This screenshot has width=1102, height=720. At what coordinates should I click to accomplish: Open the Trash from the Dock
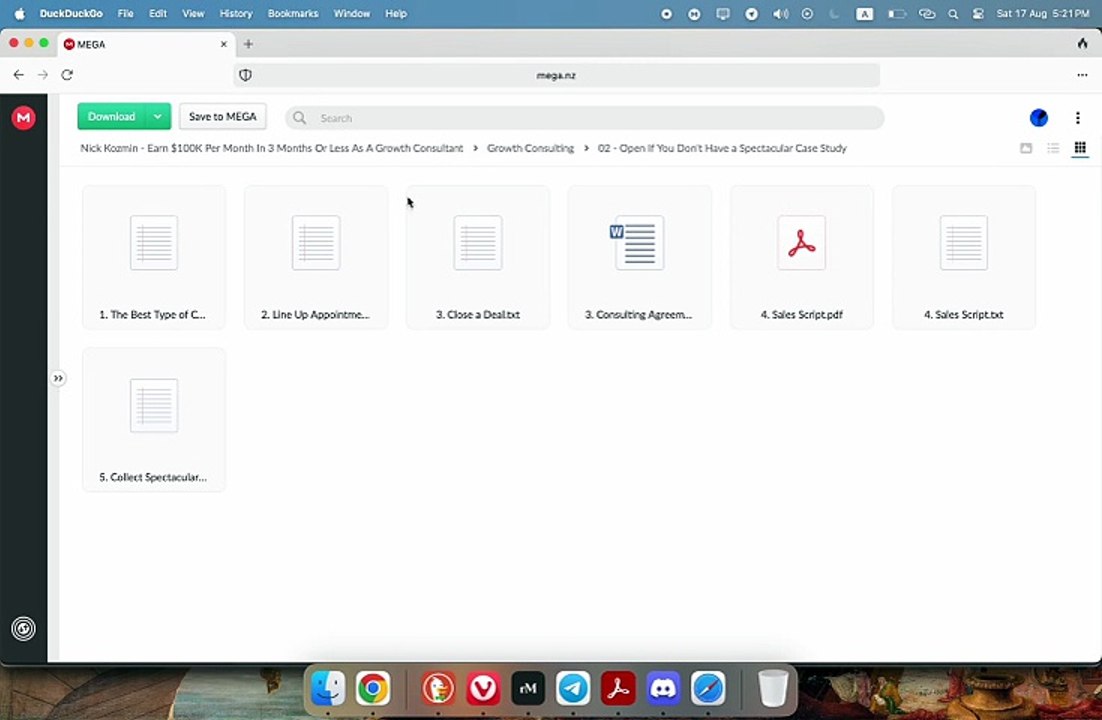click(x=773, y=688)
